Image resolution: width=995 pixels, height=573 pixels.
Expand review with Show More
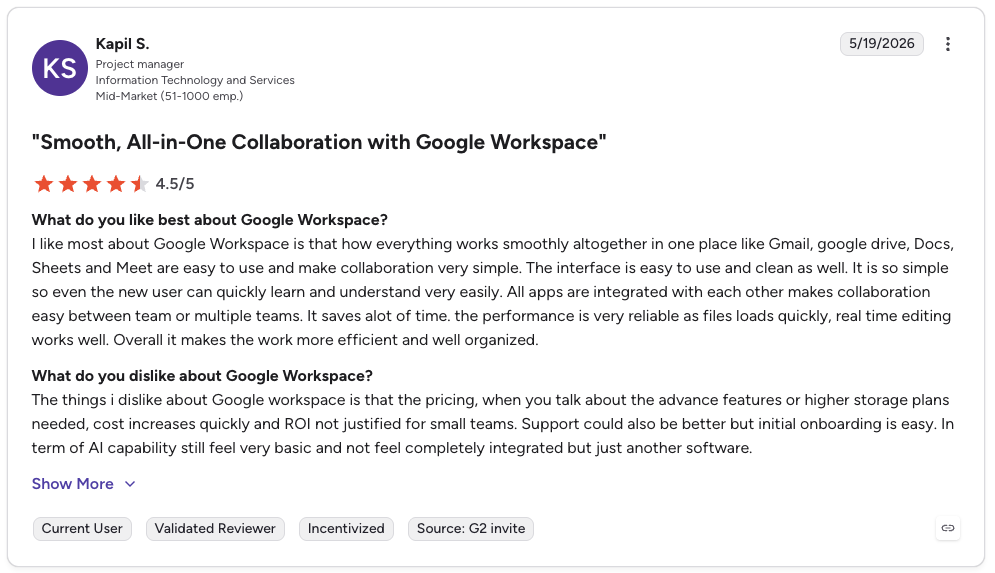click(x=84, y=484)
